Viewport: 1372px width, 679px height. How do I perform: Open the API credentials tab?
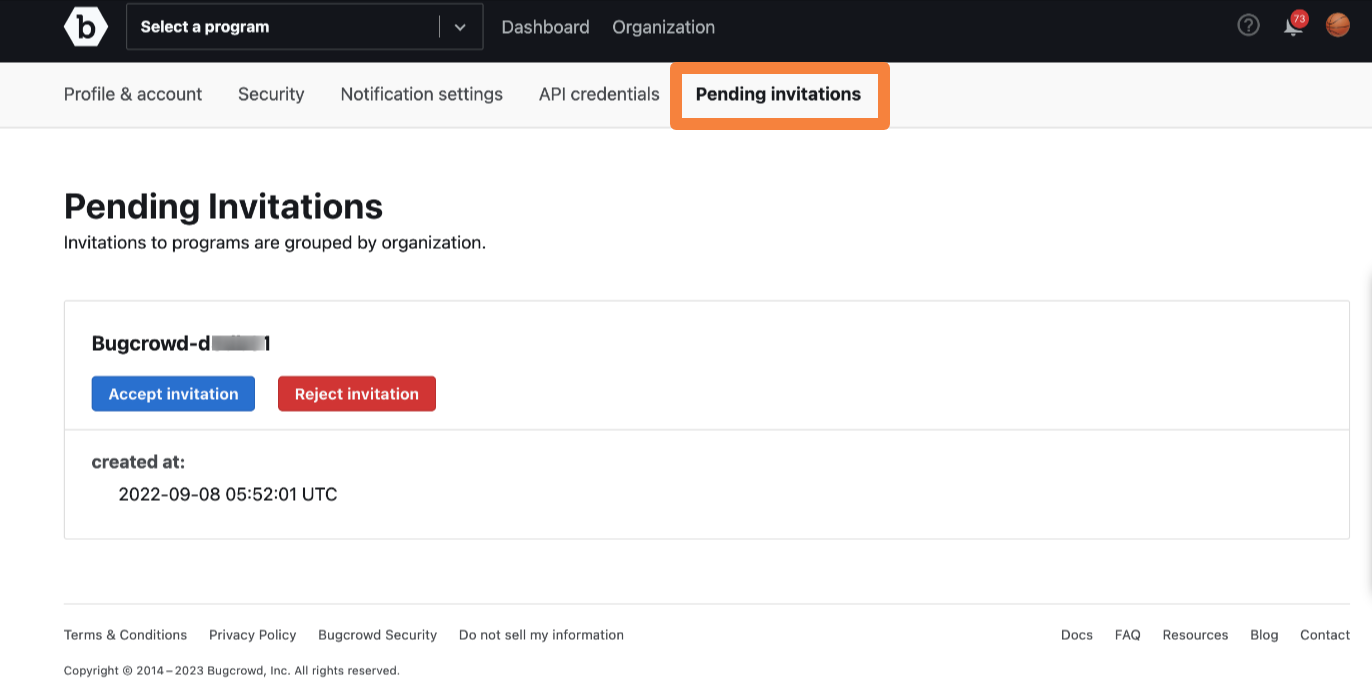(x=599, y=94)
